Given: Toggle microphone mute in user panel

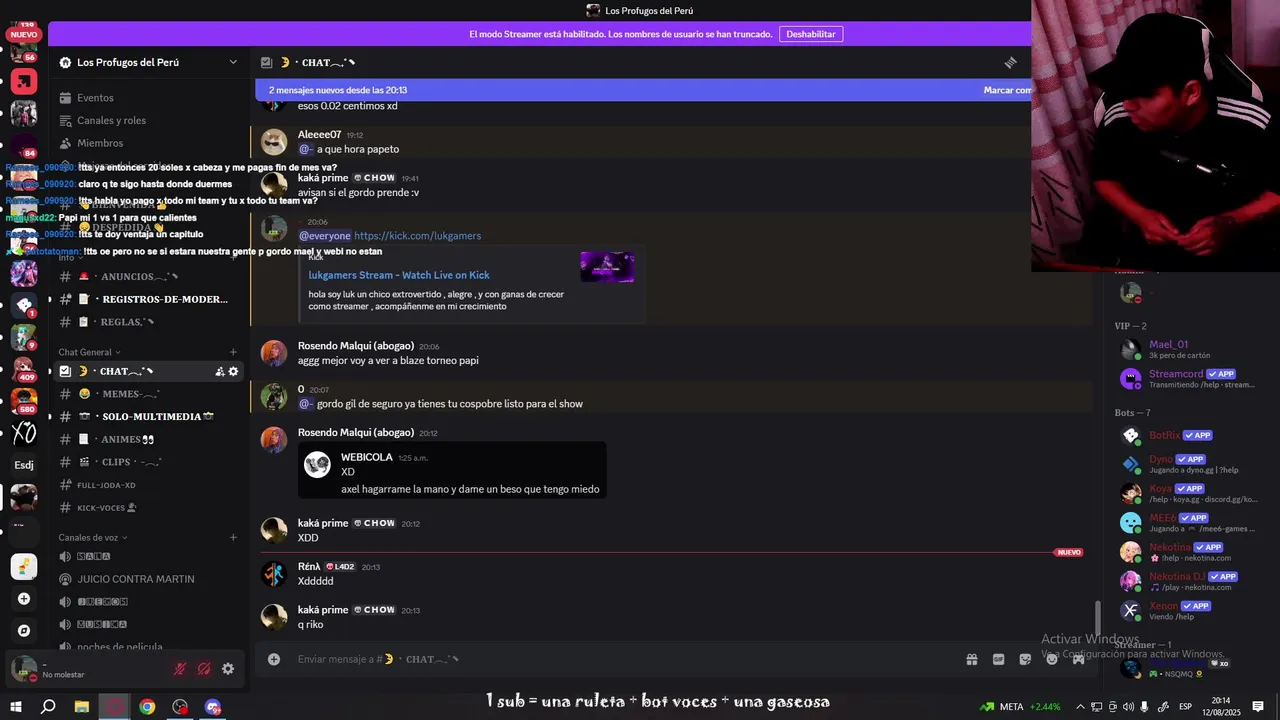Looking at the screenshot, I should click(180, 669).
